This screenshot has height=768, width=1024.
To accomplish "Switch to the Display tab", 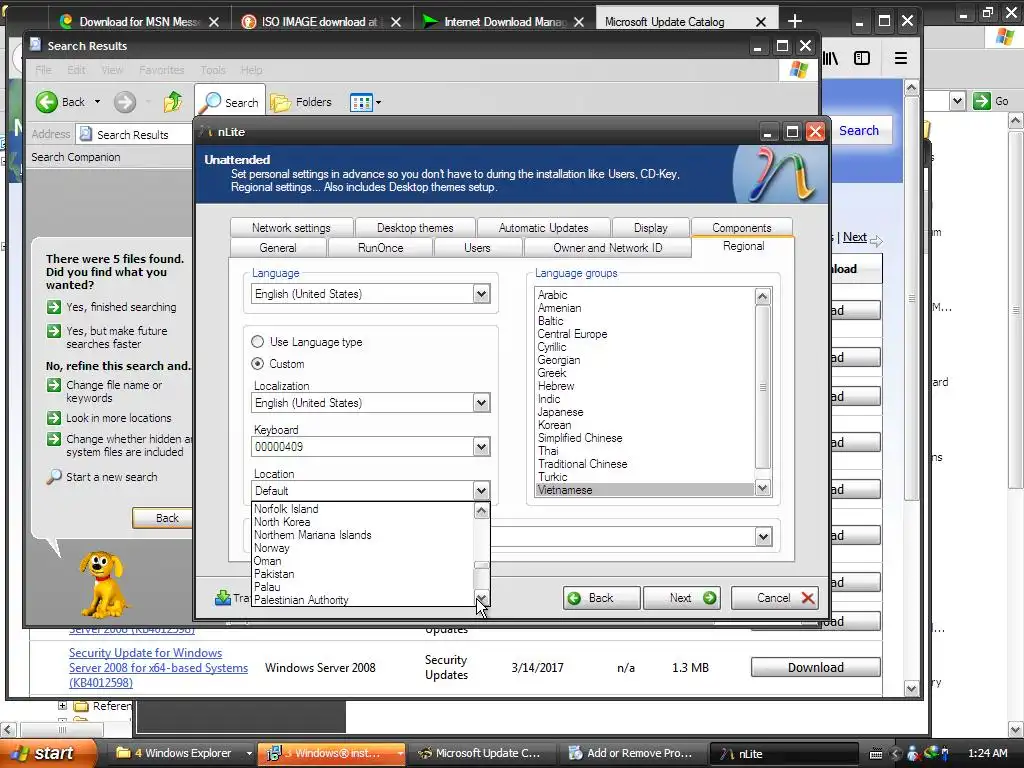I will pyautogui.click(x=650, y=228).
